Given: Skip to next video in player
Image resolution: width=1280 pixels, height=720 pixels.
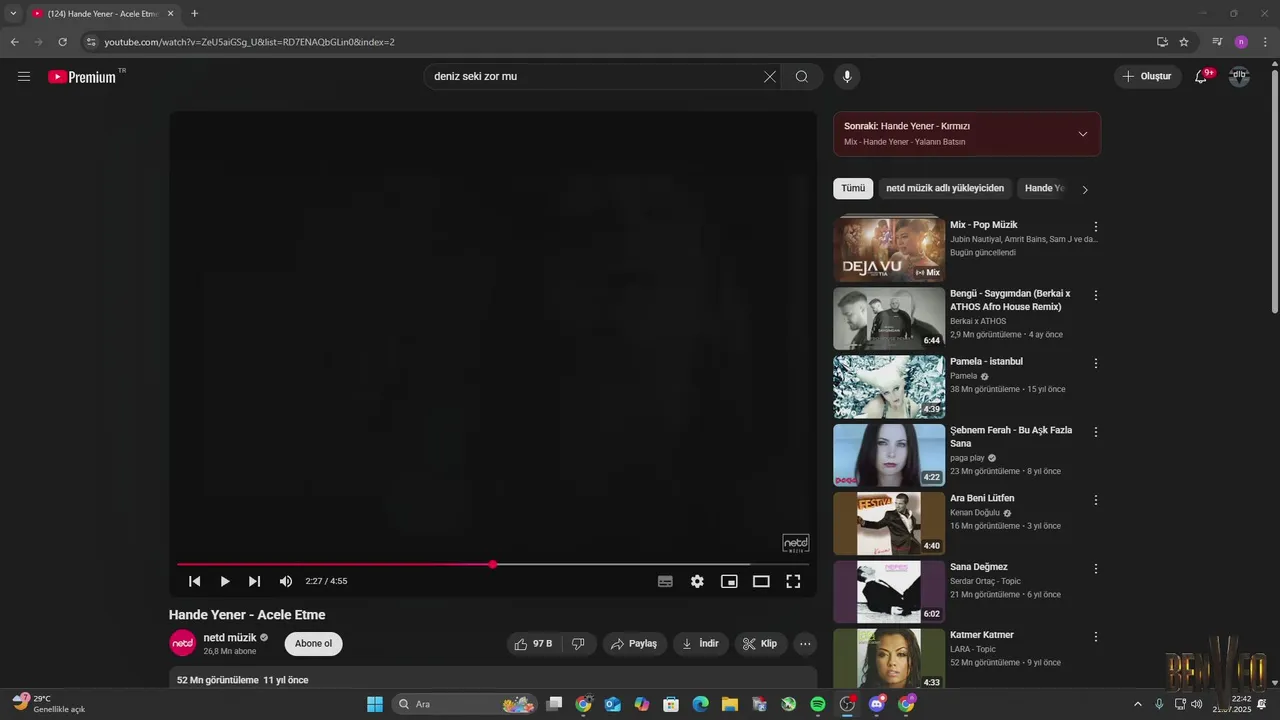Looking at the screenshot, I should (x=255, y=581).
